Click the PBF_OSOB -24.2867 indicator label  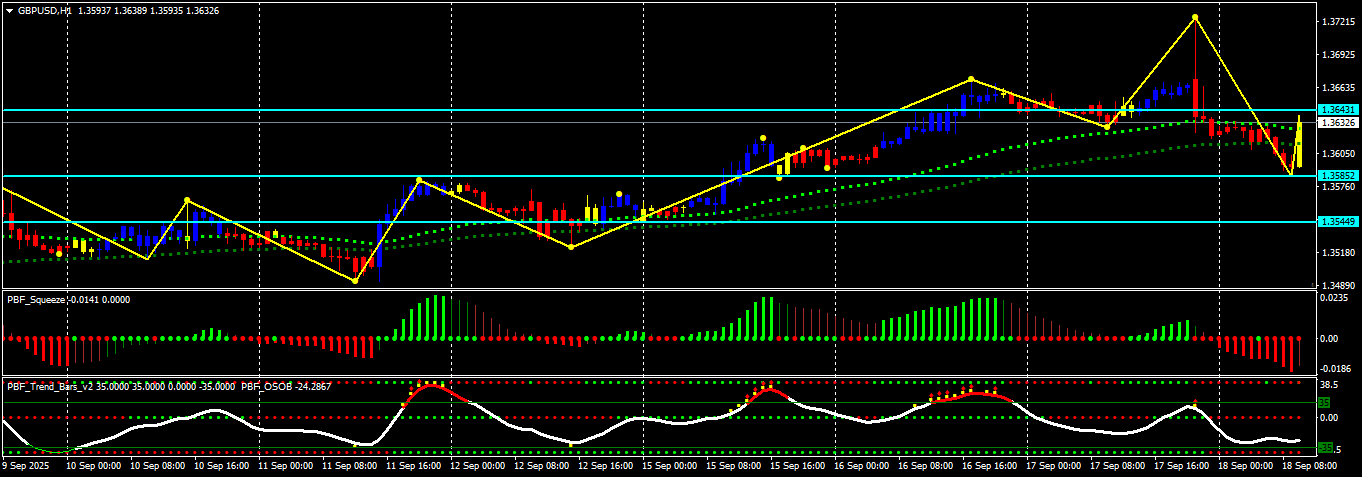pyautogui.click(x=286, y=385)
